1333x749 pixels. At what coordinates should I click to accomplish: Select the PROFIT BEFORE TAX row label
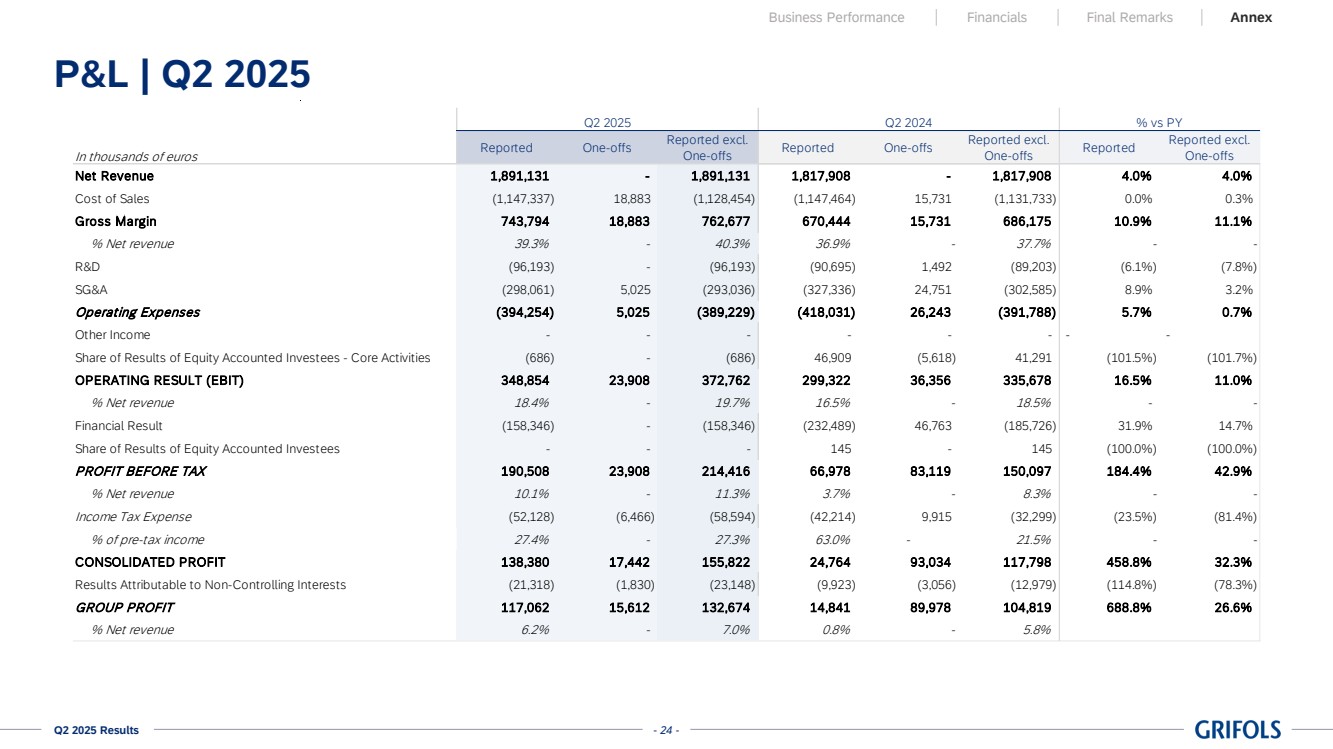[x=140, y=471]
